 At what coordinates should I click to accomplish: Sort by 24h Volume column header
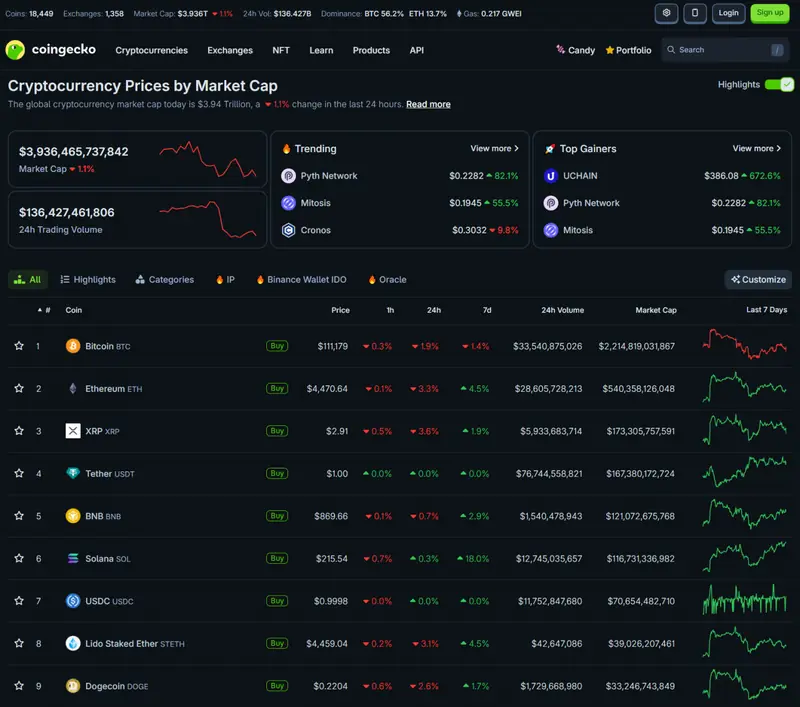coord(562,310)
